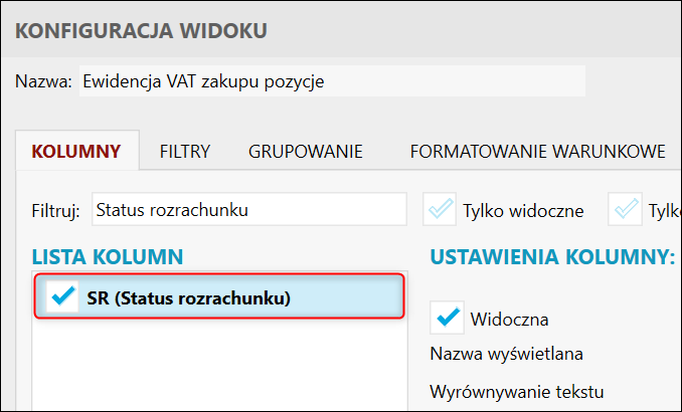This screenshot has height=412, width=682.
Task: Click the USTAWIENIA KOLUMNY heading
Action: 552,257
